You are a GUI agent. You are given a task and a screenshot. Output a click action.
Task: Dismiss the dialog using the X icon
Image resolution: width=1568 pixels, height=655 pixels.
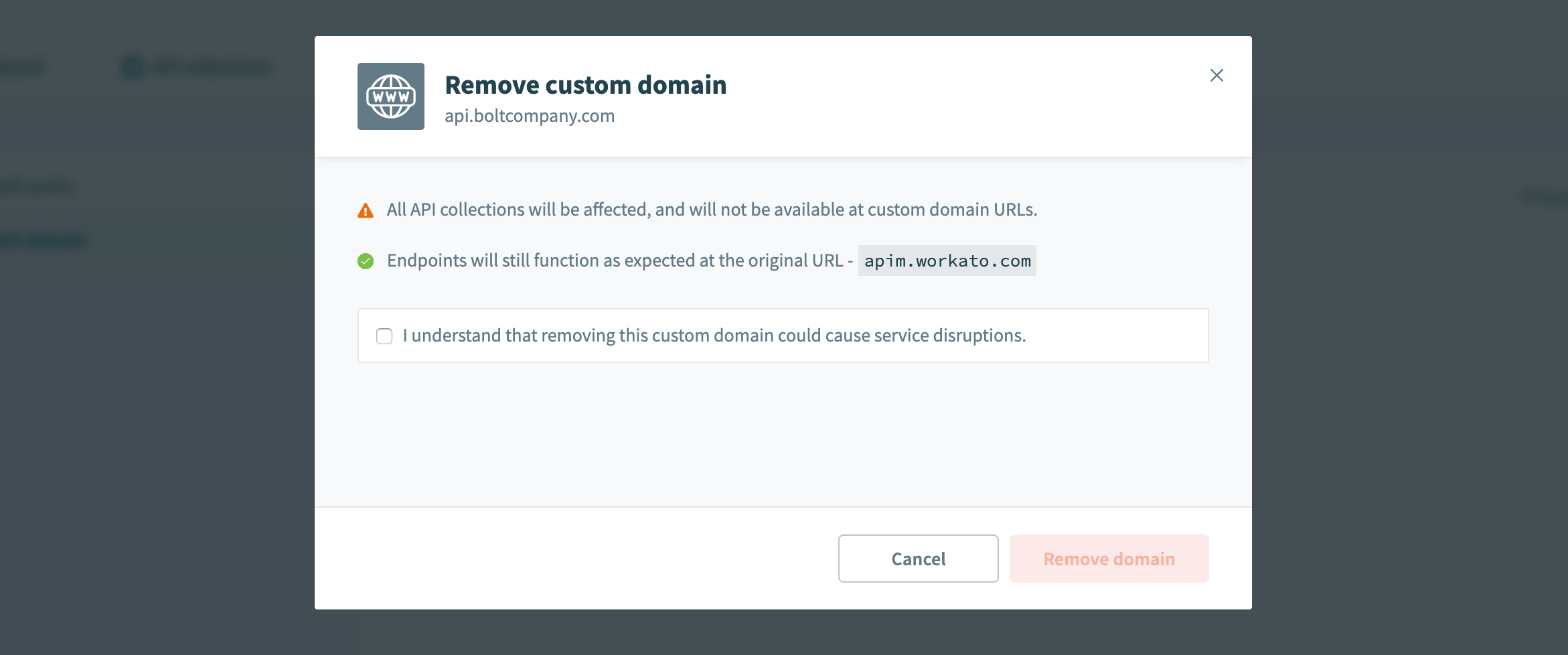point(1217,75)
